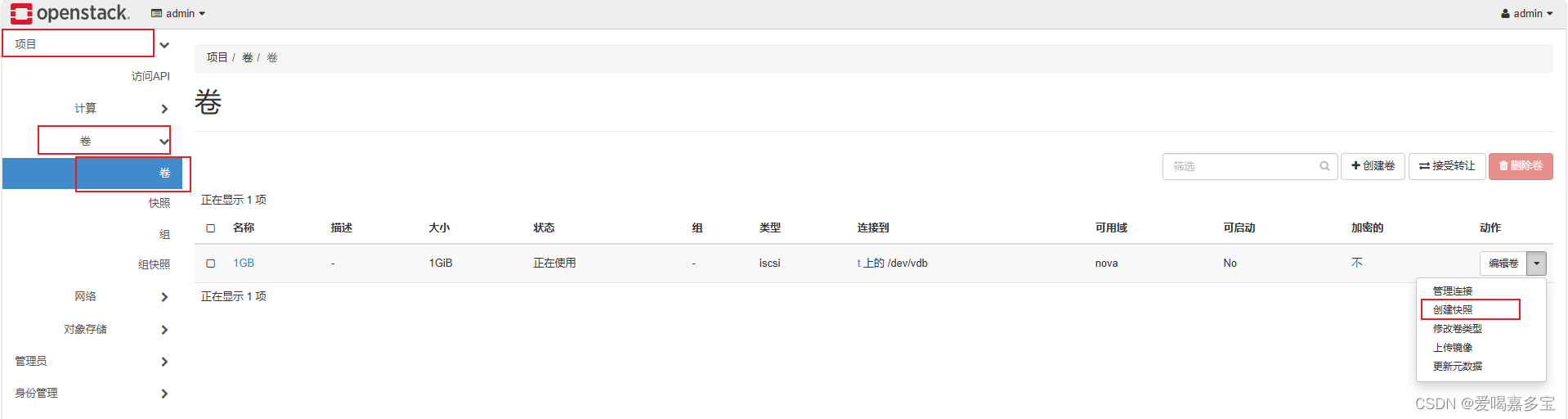The height and width of the screenshot is (419, 1568).
Task: Open 访问API in the sidebar
Action: pyautogui.click(x=150, y=76)
